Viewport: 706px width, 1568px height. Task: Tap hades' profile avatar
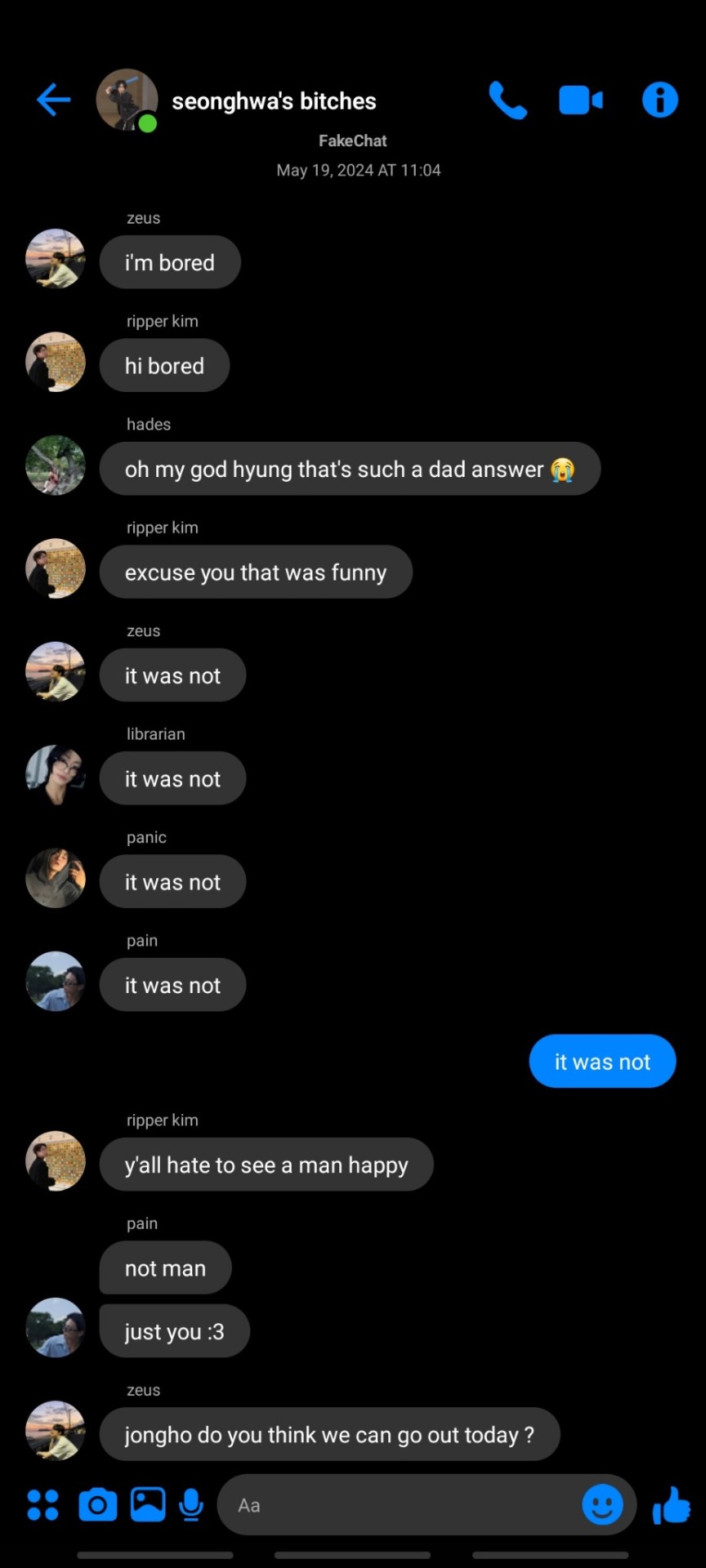[x=56, y=465]
